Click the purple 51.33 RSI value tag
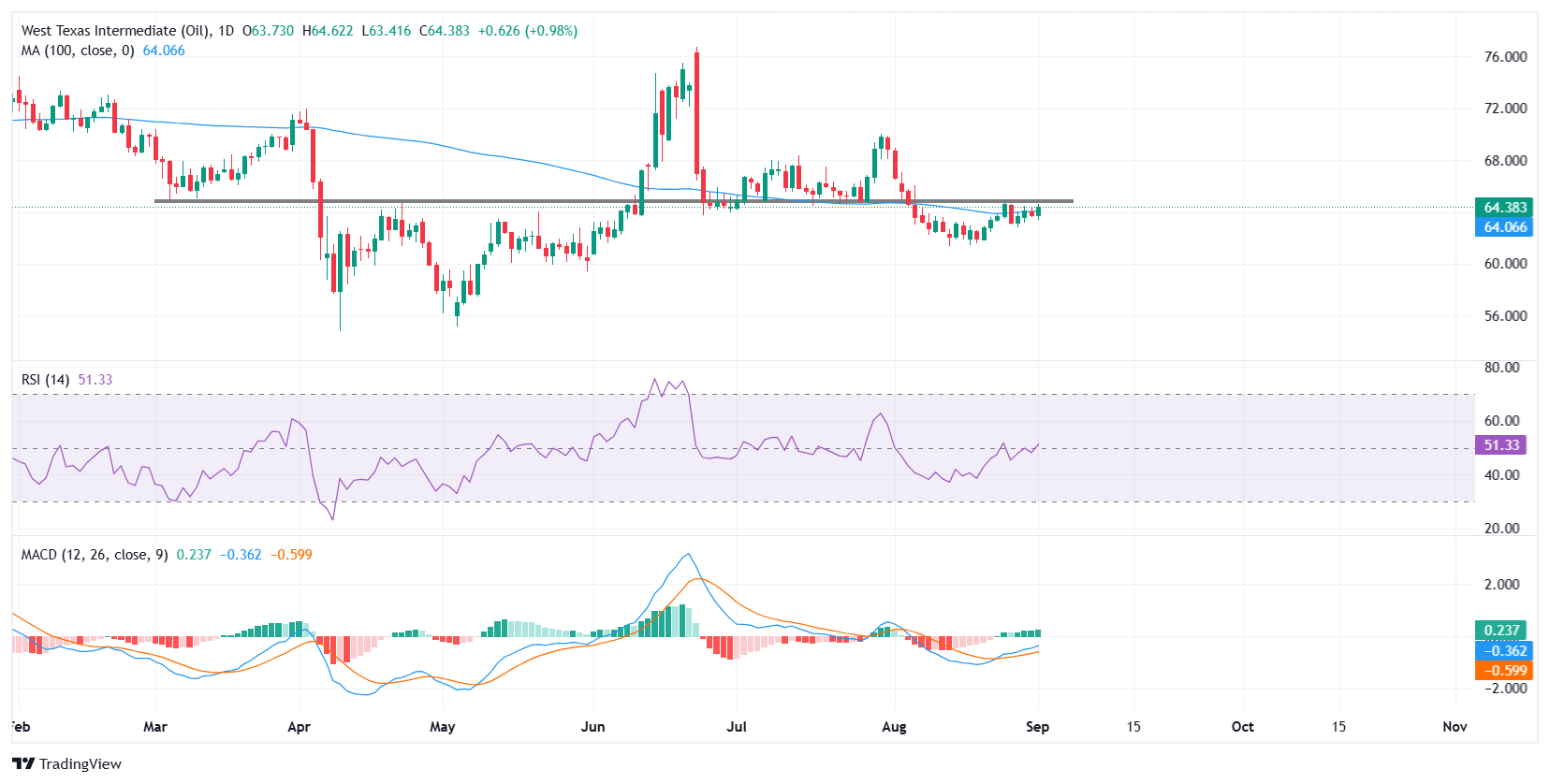This screenshot has height=784, width=1550. (x=1500, y=445)
